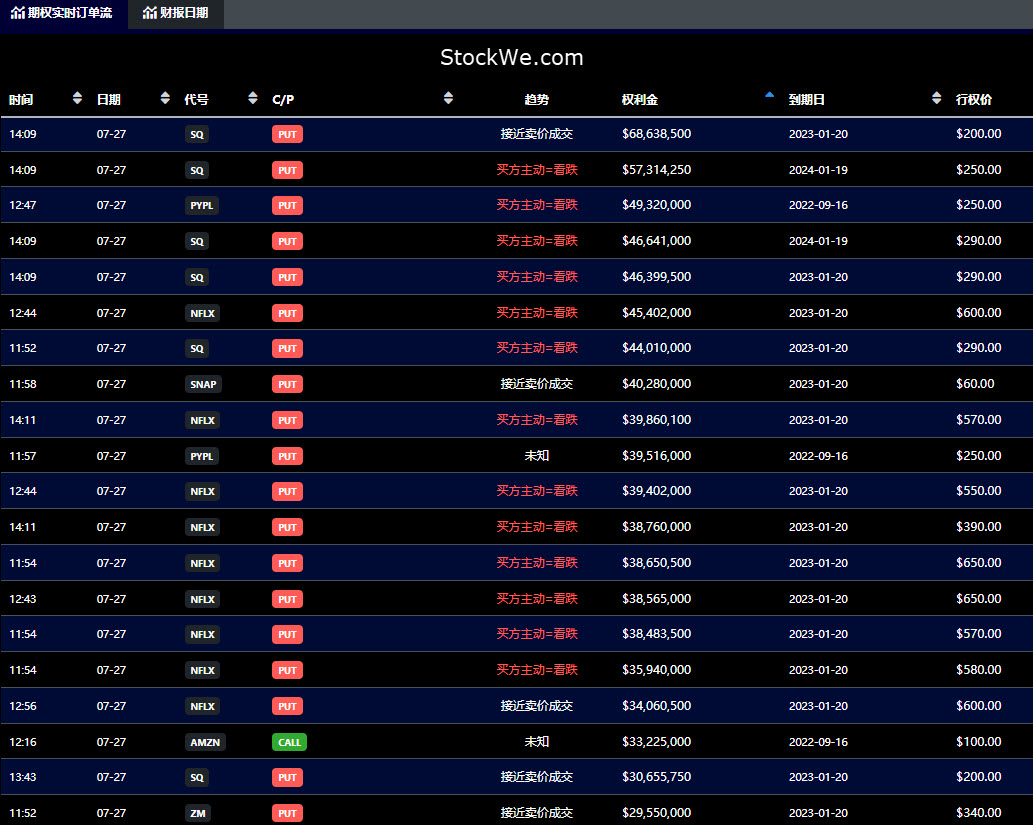Click the strike price $340.00
Viewport: 1033px width, 825px height.
978,812
